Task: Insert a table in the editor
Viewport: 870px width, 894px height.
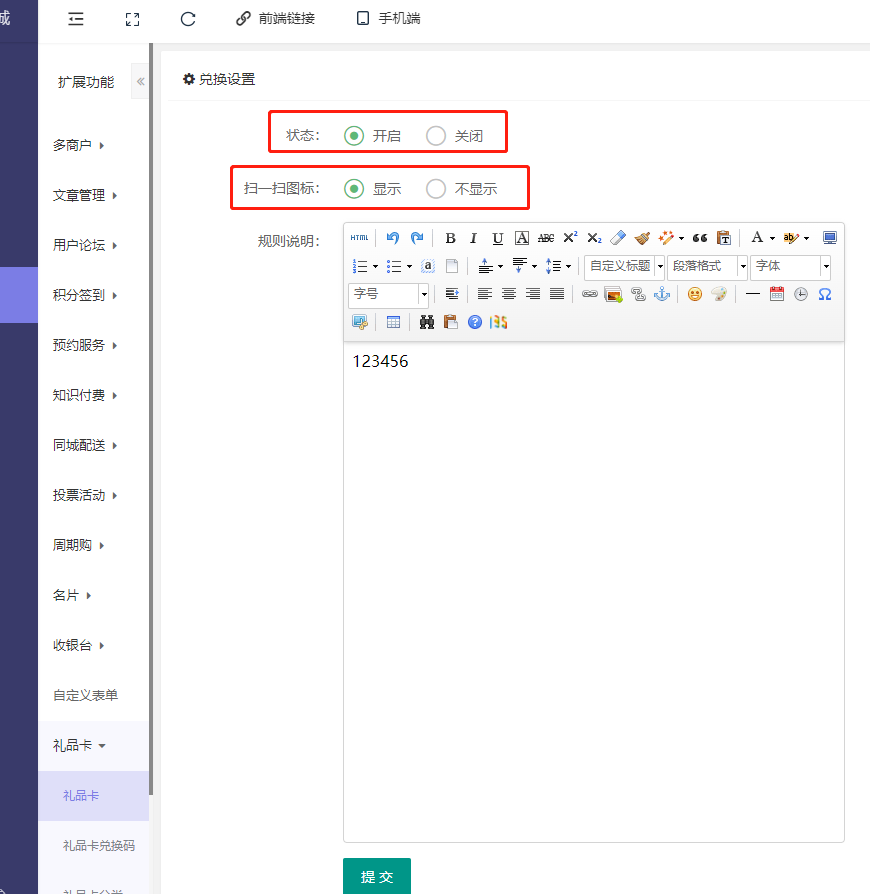Action: (x=393, y=322)
